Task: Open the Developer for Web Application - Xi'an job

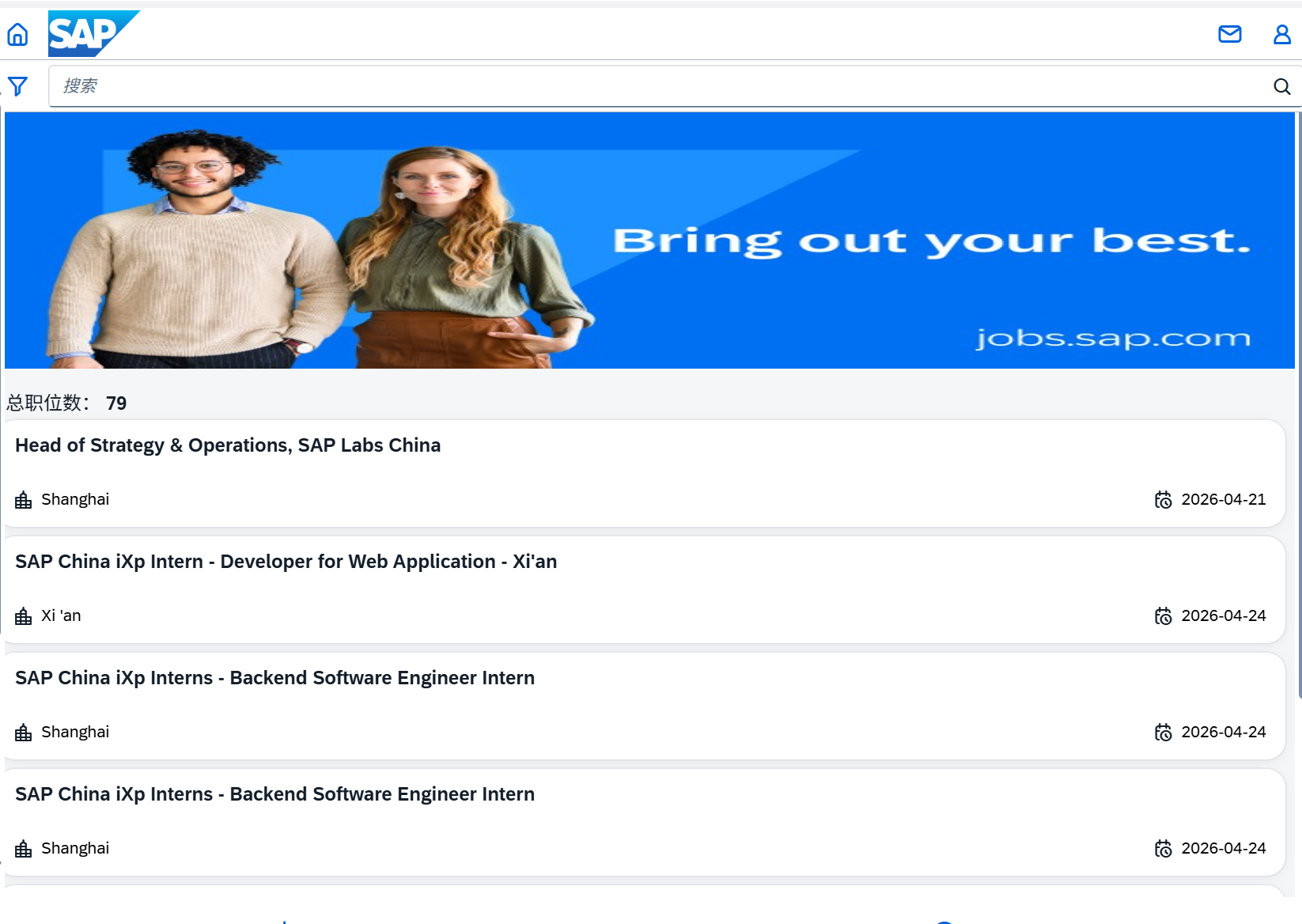Action: [x=286, y=562]
